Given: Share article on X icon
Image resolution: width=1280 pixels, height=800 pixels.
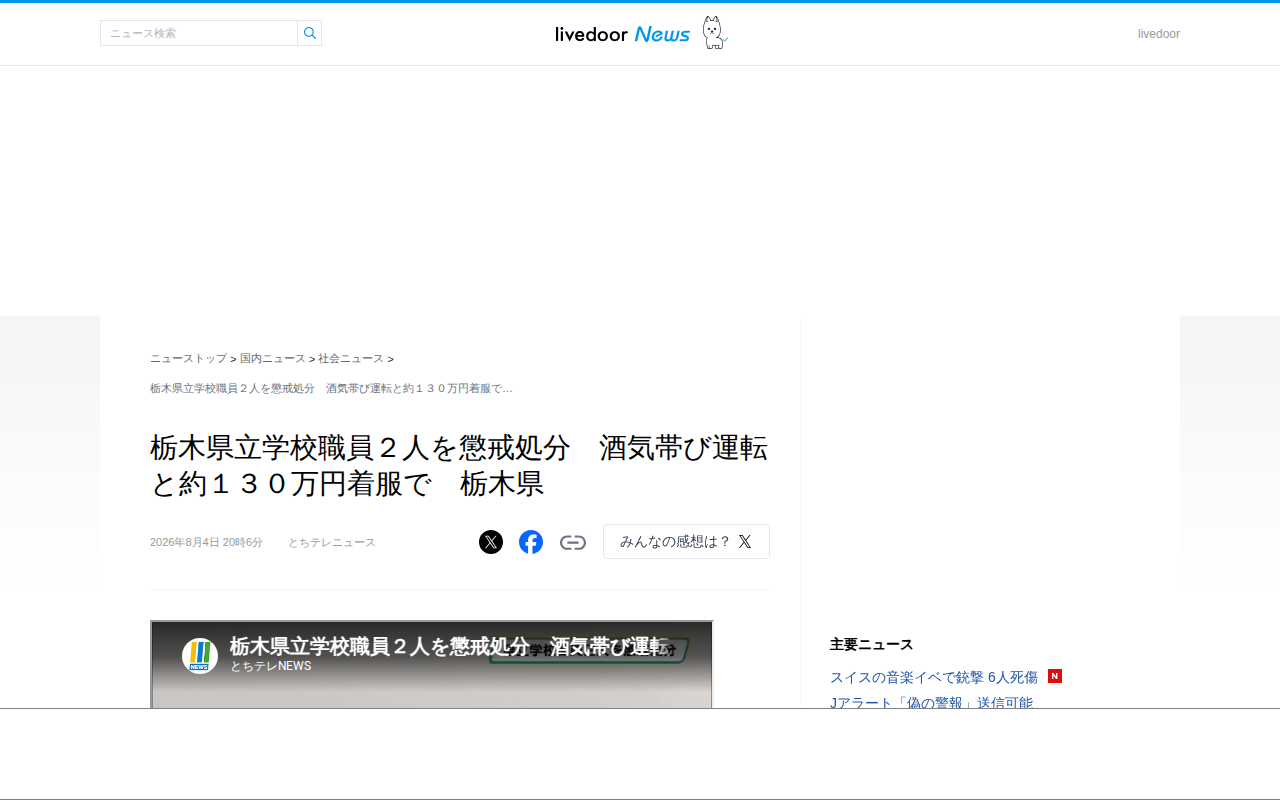Looking at the screenshot, I should coord(491,542).
